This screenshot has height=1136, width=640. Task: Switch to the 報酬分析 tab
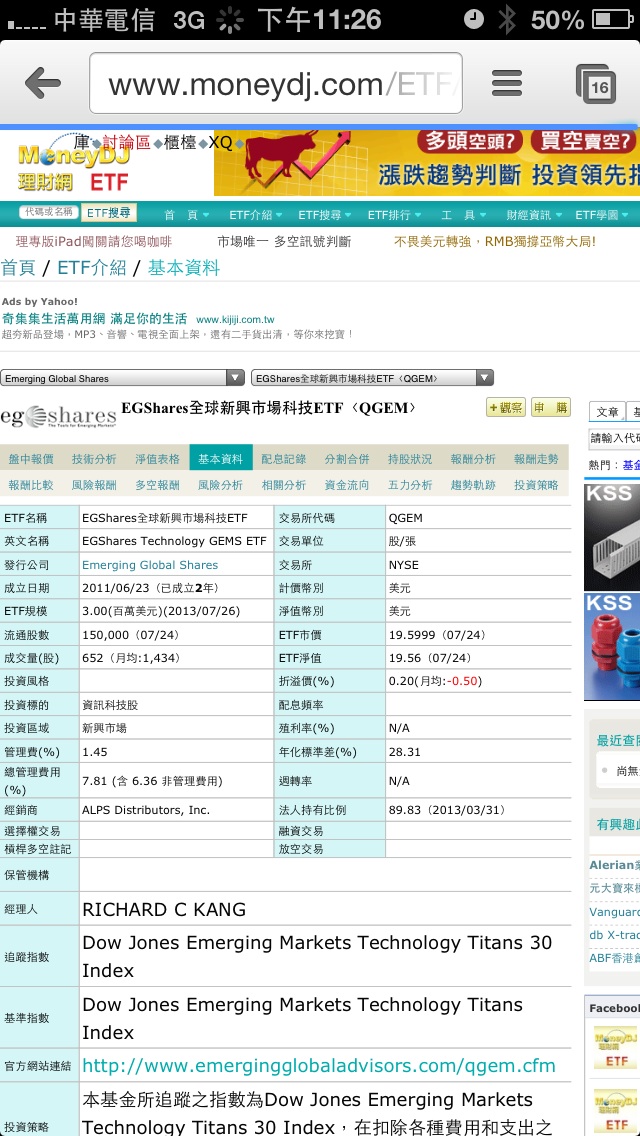(473, 459)
